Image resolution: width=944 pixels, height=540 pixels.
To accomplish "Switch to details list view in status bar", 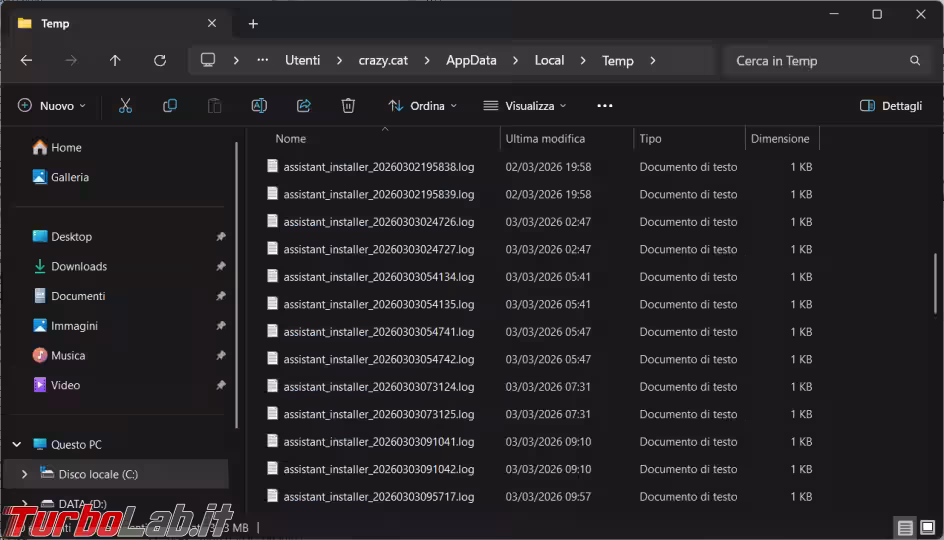I will tap(905, 528).
